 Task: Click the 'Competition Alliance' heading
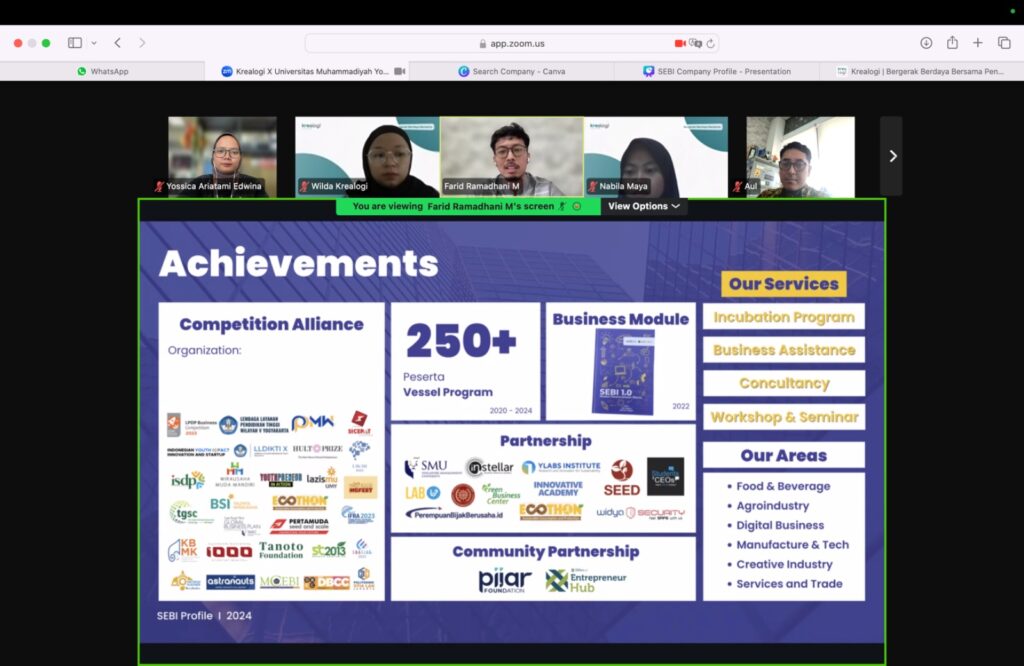click(x=272, y=325)
